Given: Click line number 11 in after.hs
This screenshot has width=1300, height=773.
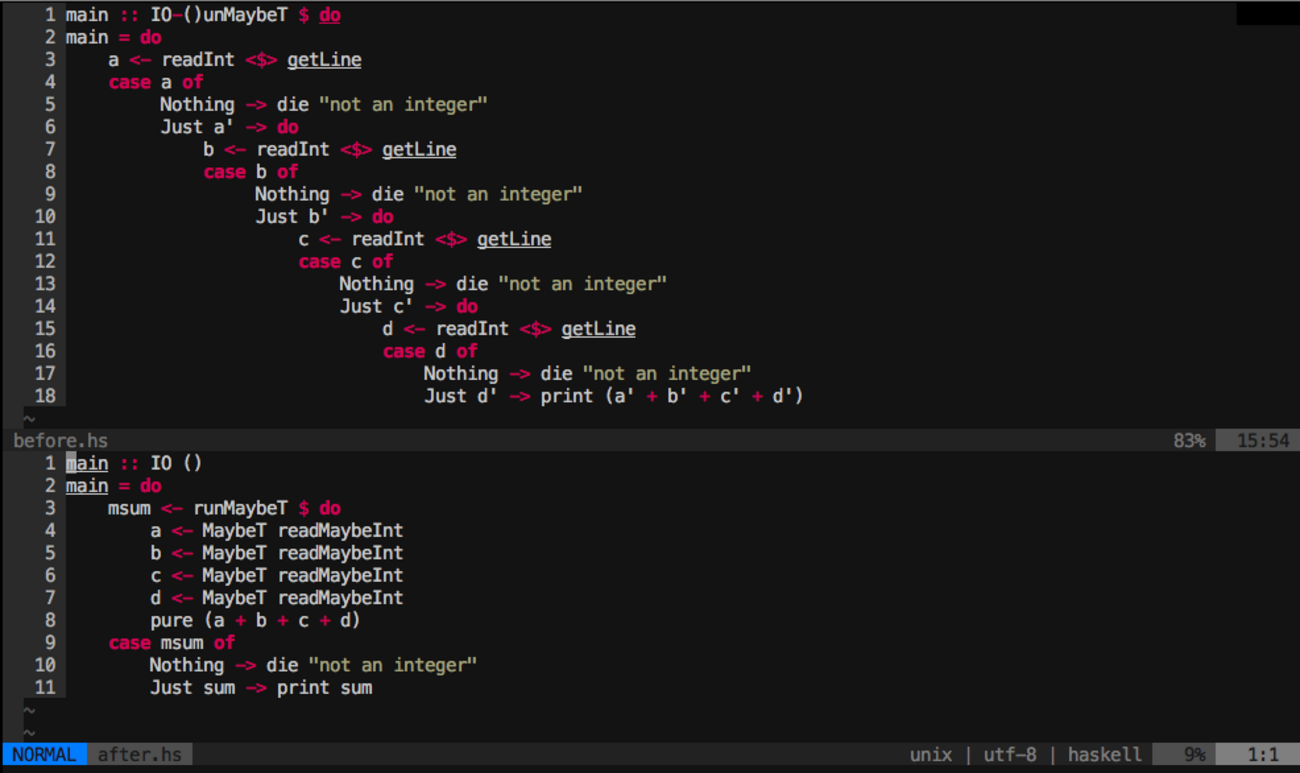Looking at the screenshot, I should pos(45,687).
